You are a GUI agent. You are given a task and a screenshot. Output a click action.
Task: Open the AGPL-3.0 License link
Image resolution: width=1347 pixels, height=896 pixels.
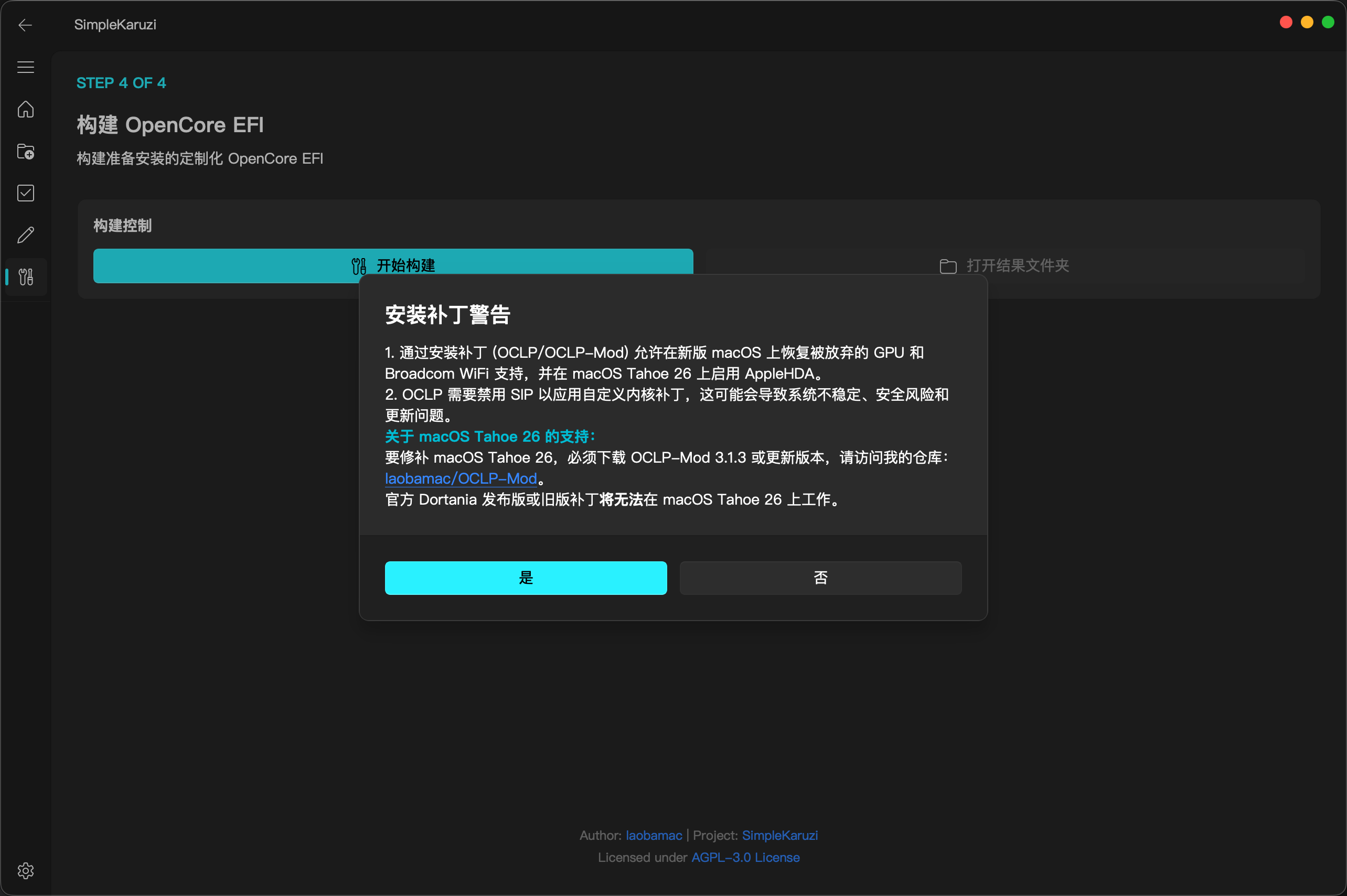point(745,857)
